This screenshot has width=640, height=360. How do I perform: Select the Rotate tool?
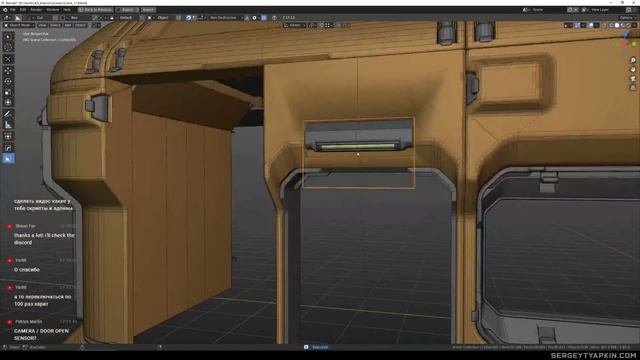click(8, 81)
